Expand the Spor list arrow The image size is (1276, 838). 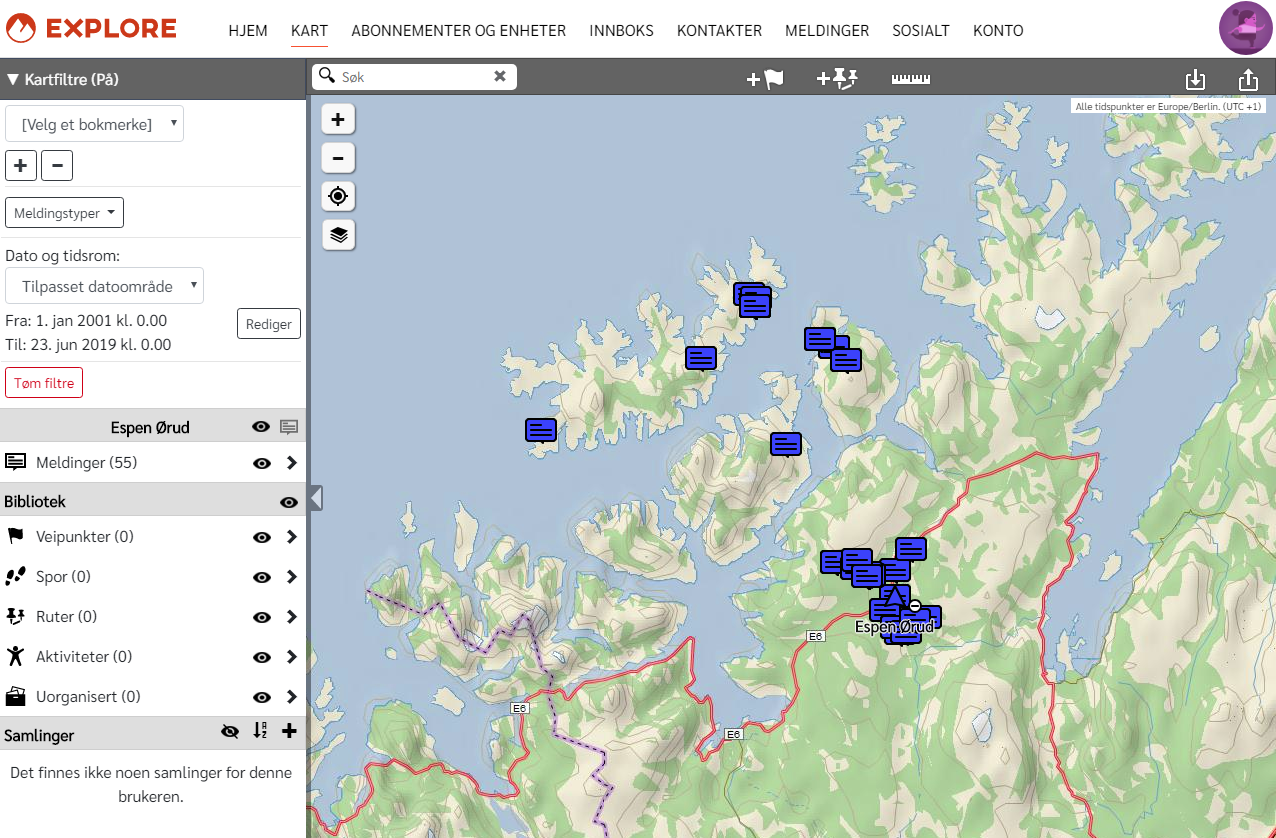click(x=291, y=577)
